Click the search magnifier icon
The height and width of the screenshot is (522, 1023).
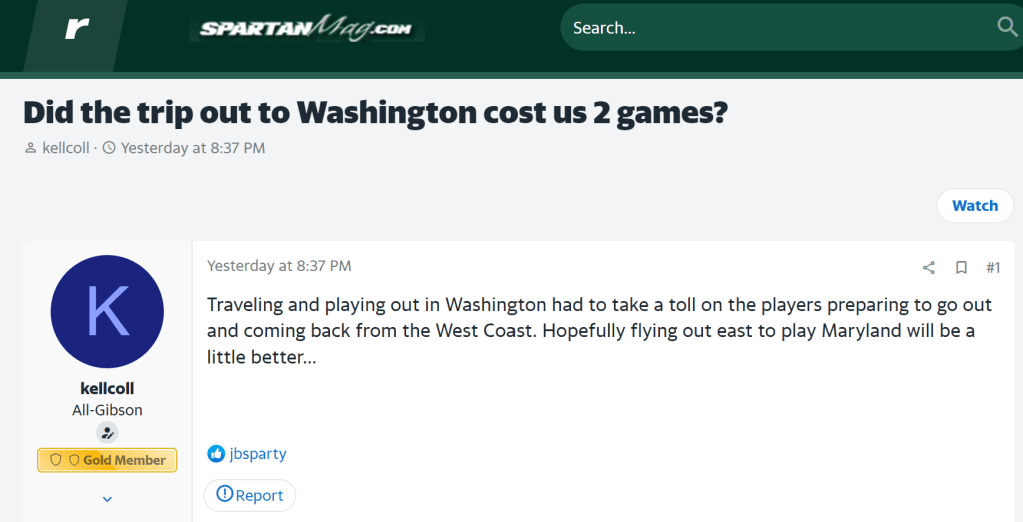pos(1007,27)
